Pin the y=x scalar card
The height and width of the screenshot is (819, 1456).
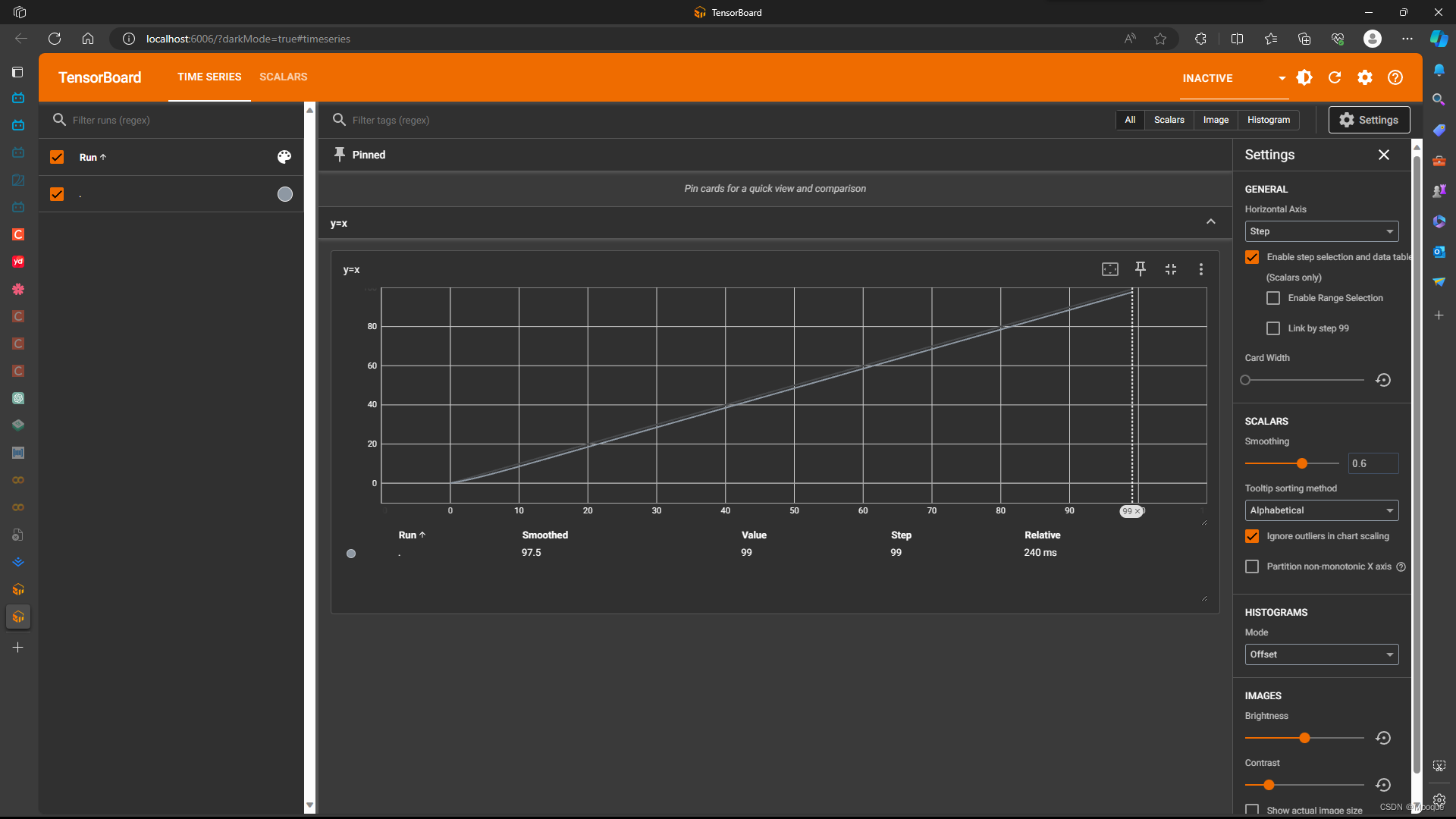[1140, 268]
